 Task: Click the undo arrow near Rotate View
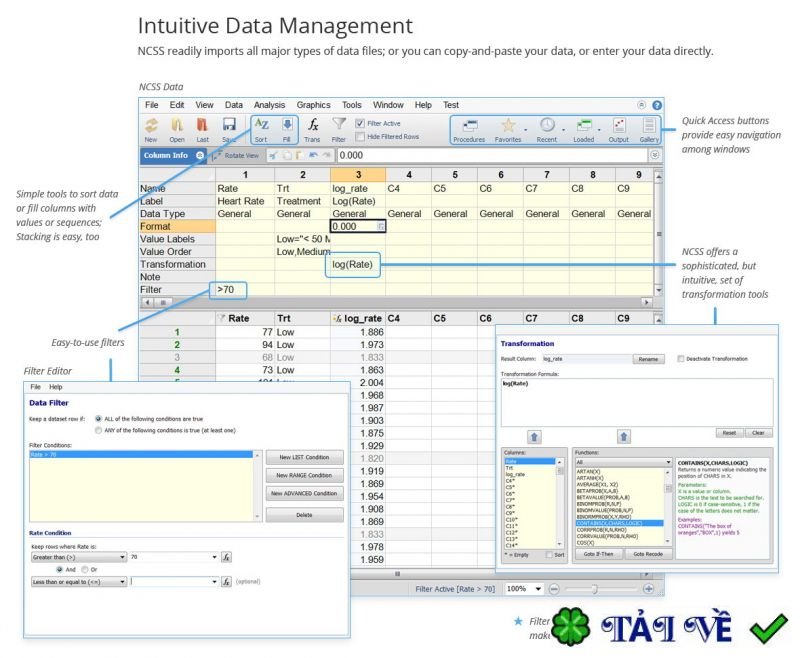coord(313,155)
